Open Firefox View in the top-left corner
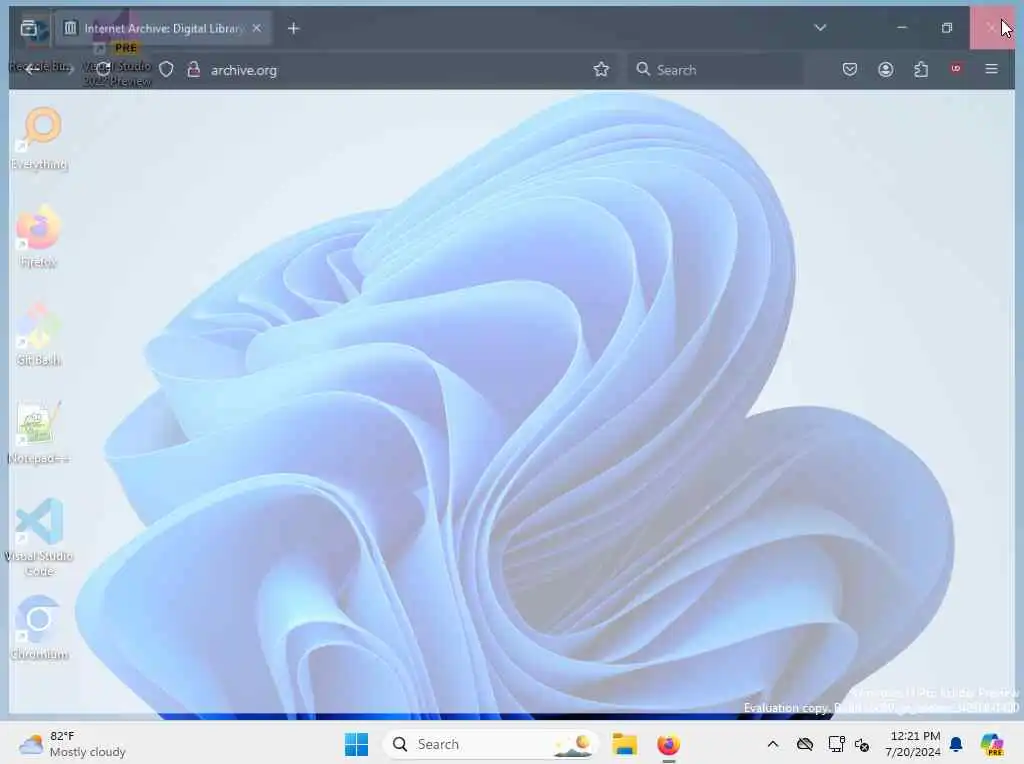 29,28
